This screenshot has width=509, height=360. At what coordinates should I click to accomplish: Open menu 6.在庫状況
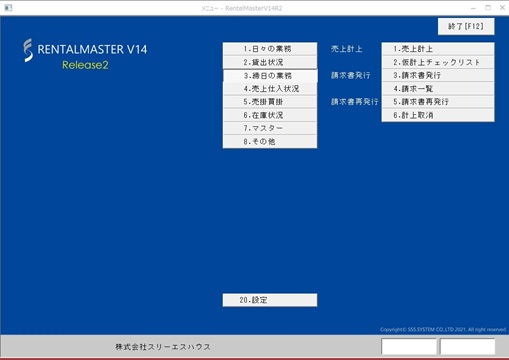coord(270,115)
